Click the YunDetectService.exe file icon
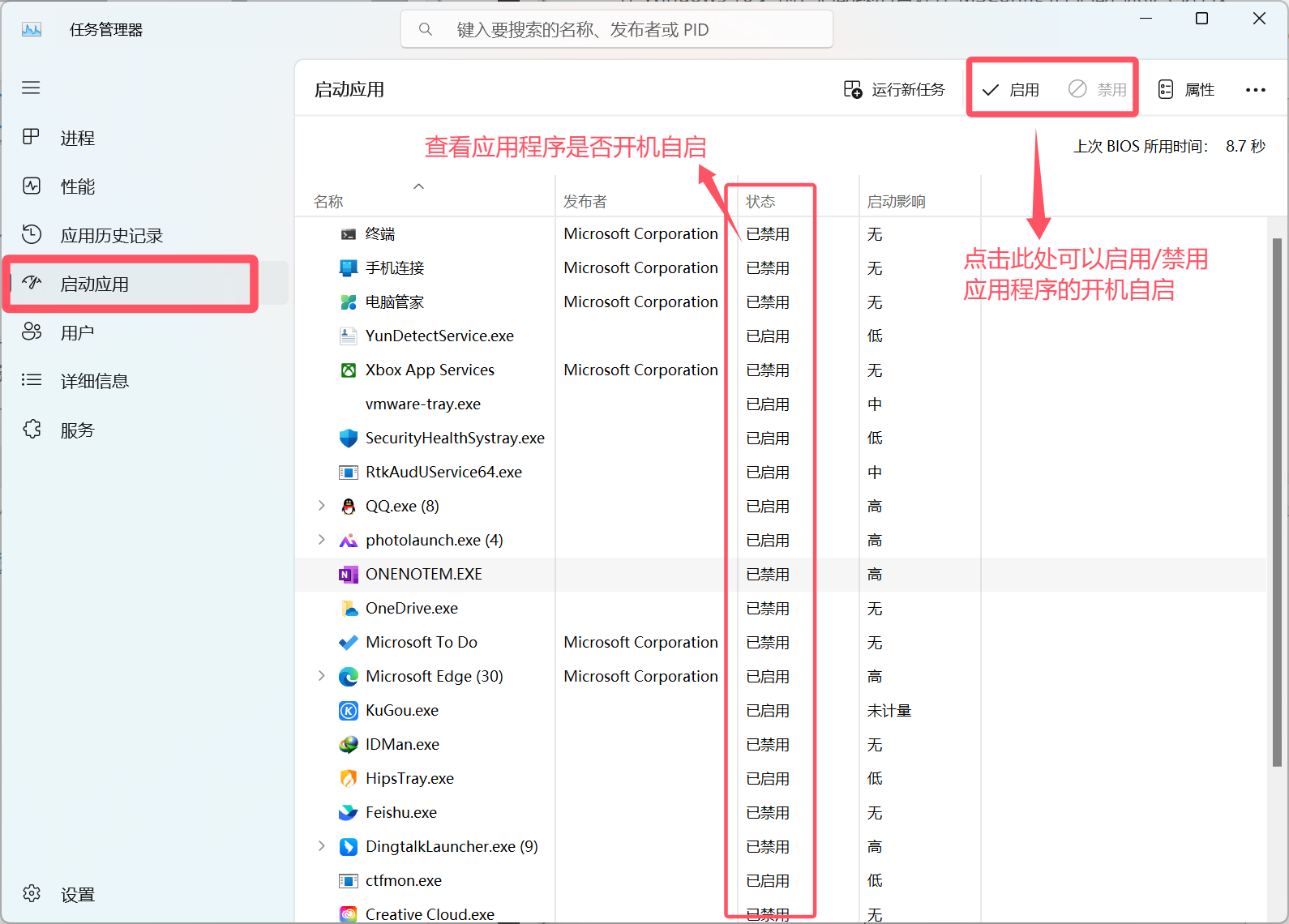The image size is (1289, 924). coord(349,336)
